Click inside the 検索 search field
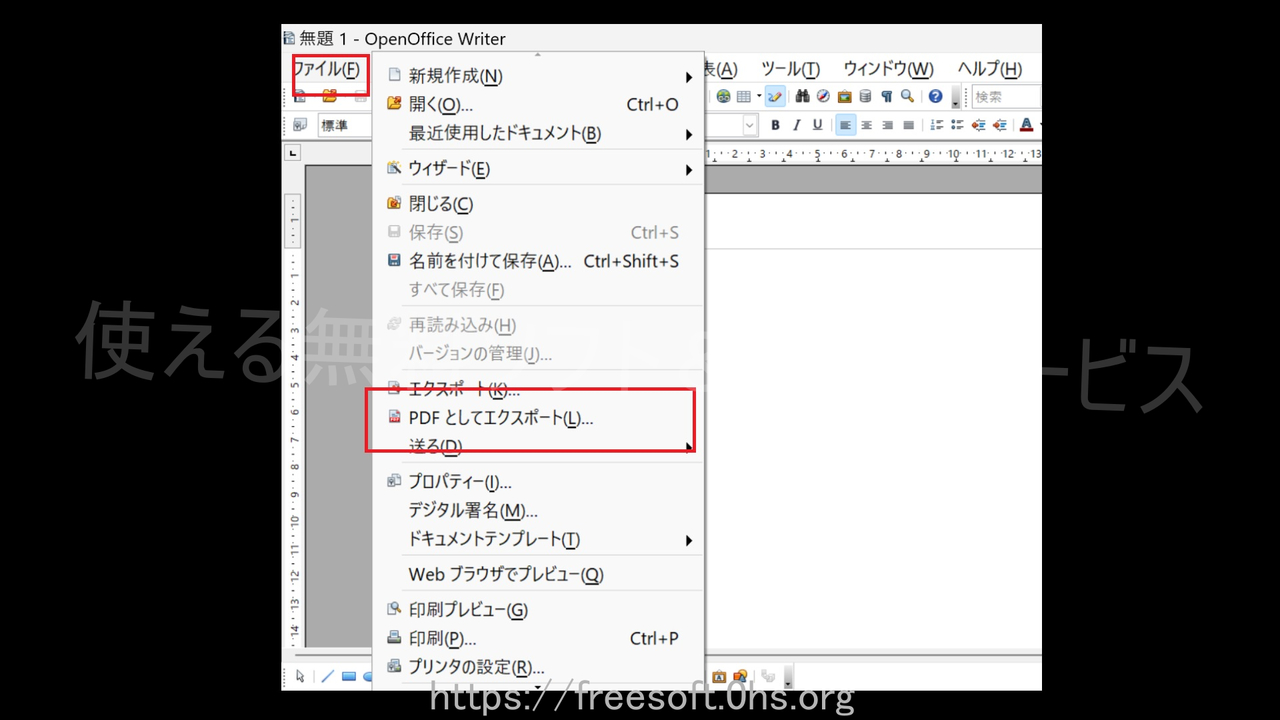 [1007, 95]
